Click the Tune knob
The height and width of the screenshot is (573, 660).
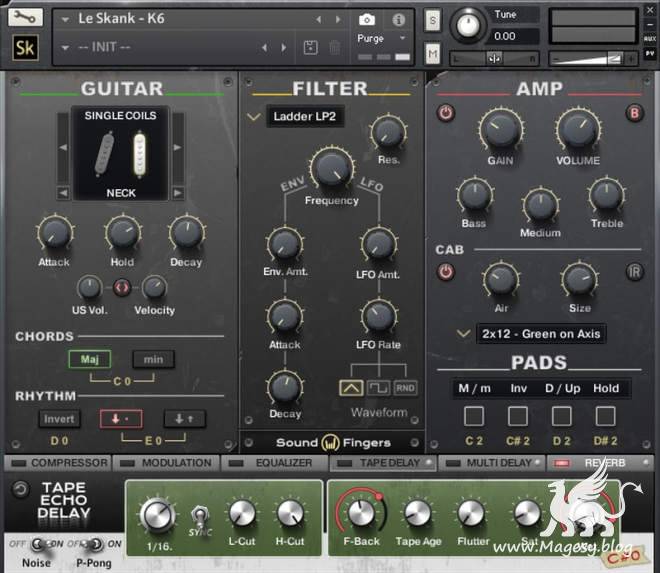click(x=468, y=25)
